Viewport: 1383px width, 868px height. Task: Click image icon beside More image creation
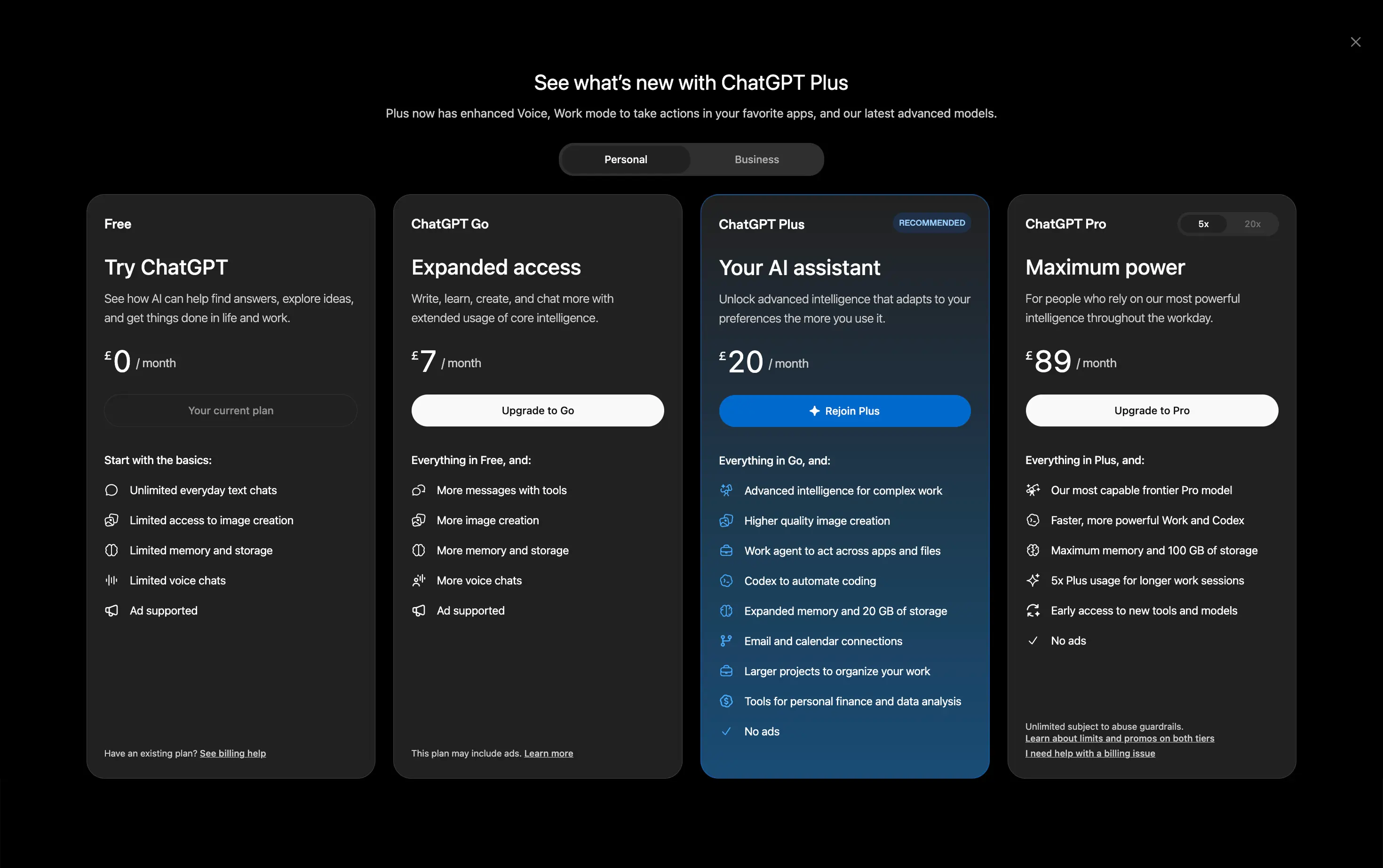[x=419, y=520]
